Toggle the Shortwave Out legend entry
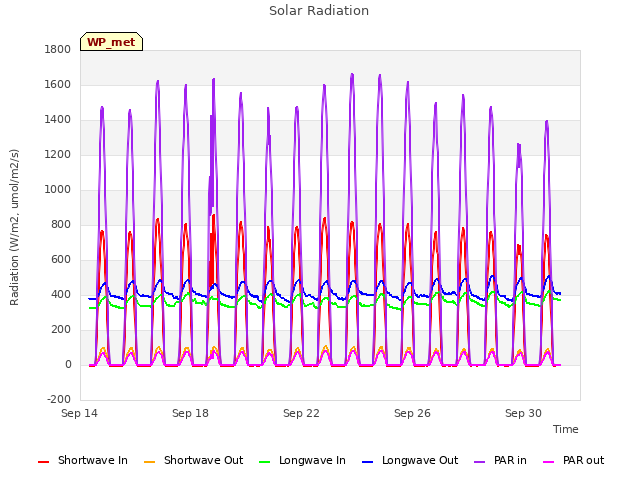The width and height of the screenshot is (640, 480). pos(193,460)
